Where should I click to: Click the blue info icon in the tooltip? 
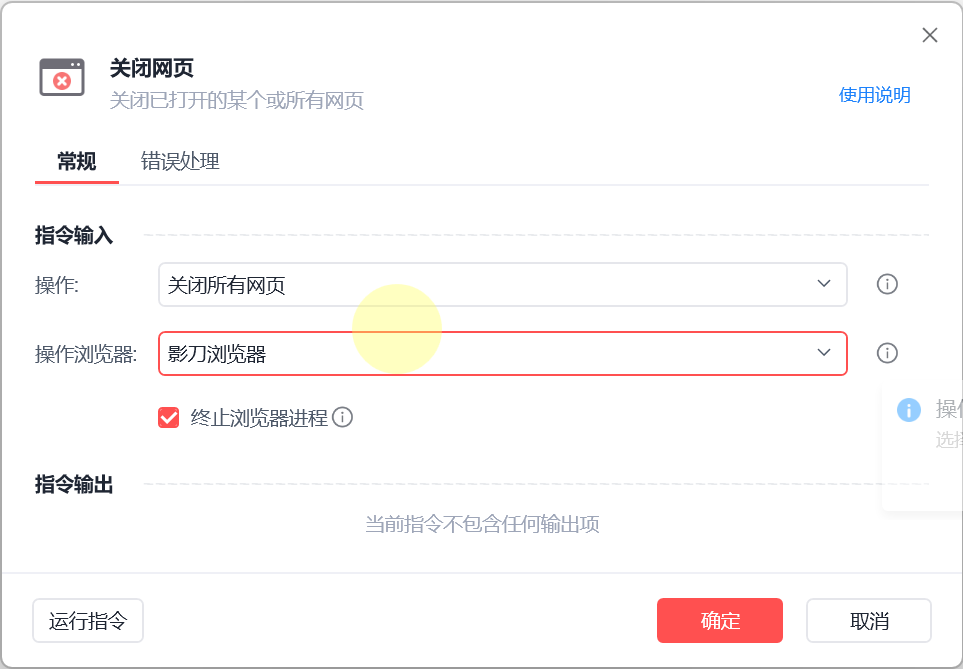[x=908, y=409]
